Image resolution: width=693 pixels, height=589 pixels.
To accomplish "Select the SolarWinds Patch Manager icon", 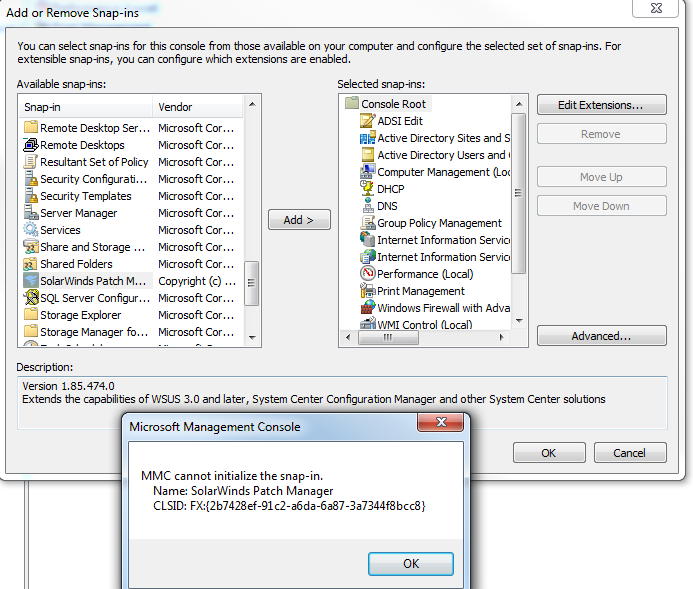I will pyautogui.click(x=31, y=281).
